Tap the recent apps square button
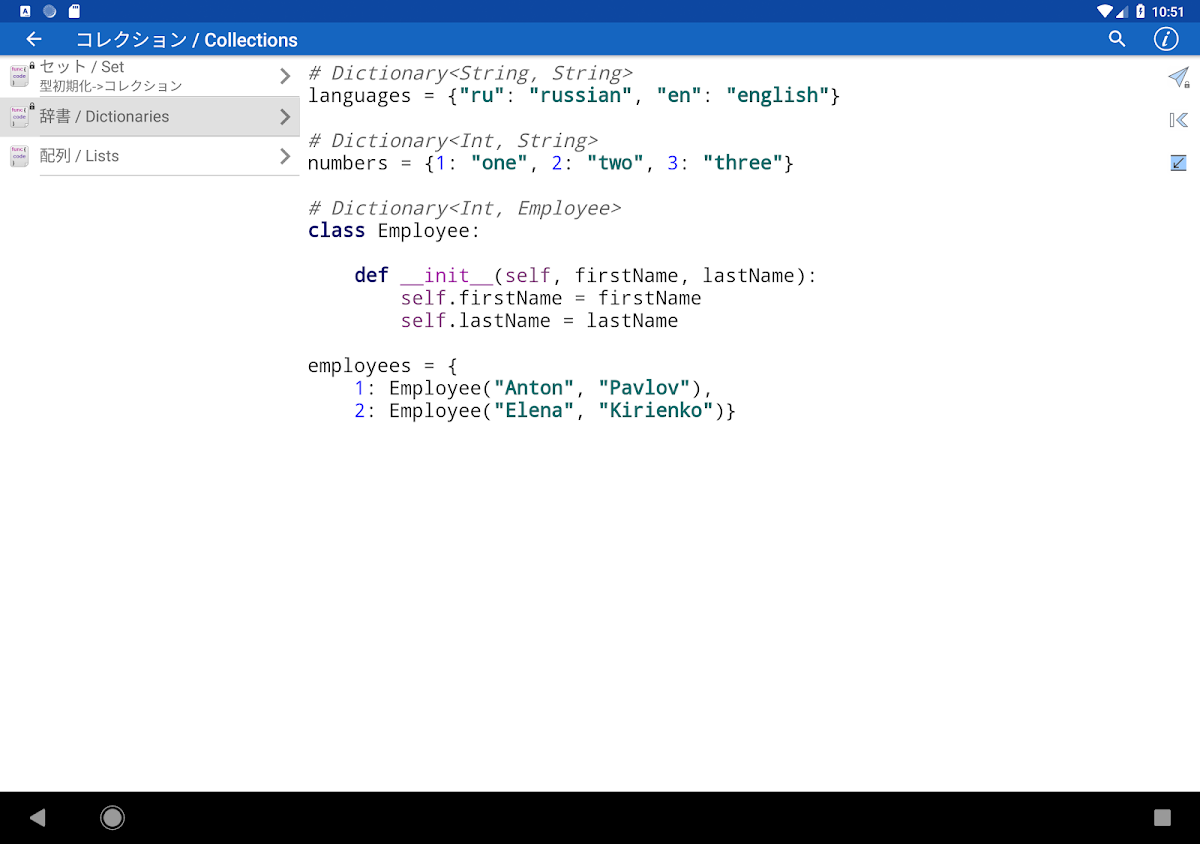Viewport: 1200px width, 844px height. [1162, 818]
